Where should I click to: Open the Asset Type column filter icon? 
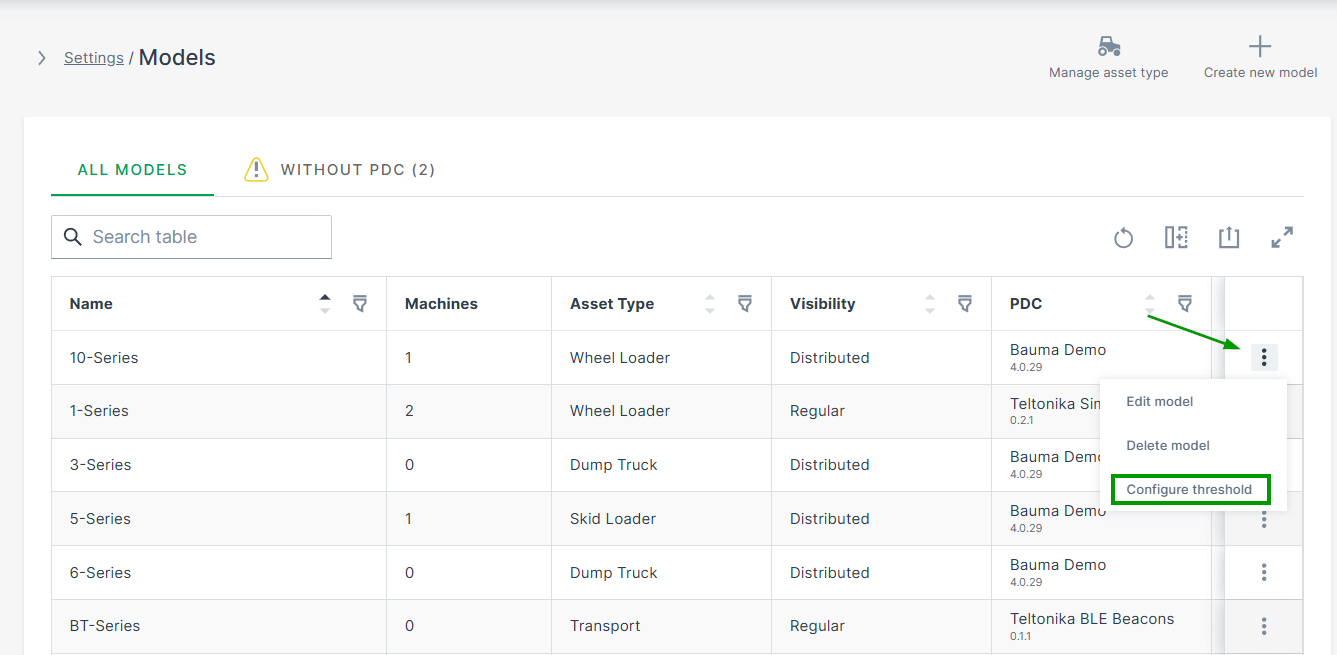click(x=745, y=304)
